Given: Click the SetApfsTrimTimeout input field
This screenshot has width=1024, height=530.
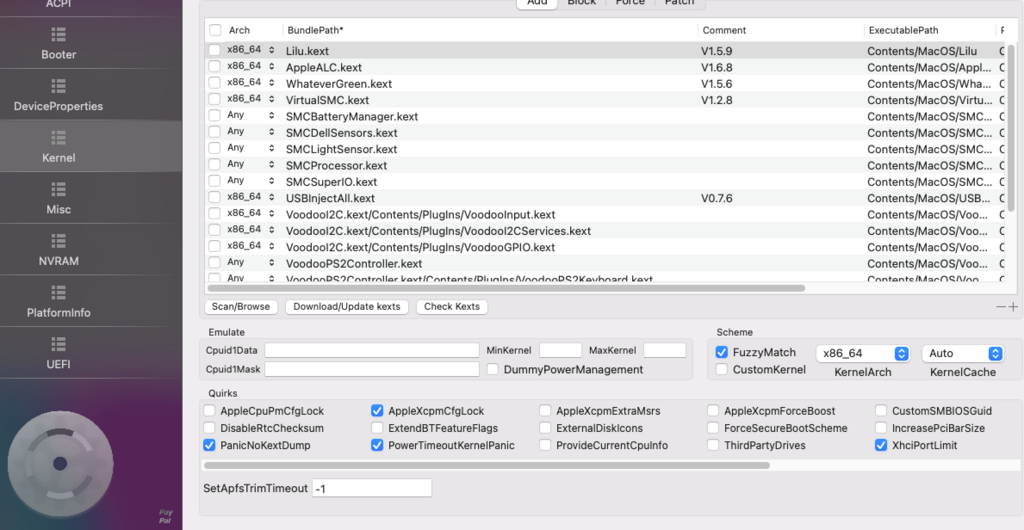Looking at the screenshot, I should point(371,488).
